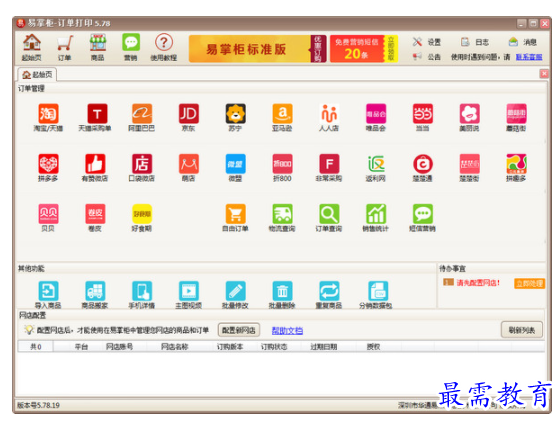Screen dimensions: 560x426
Task: Open 口袋微店 icon
Action: coord(142,167)
